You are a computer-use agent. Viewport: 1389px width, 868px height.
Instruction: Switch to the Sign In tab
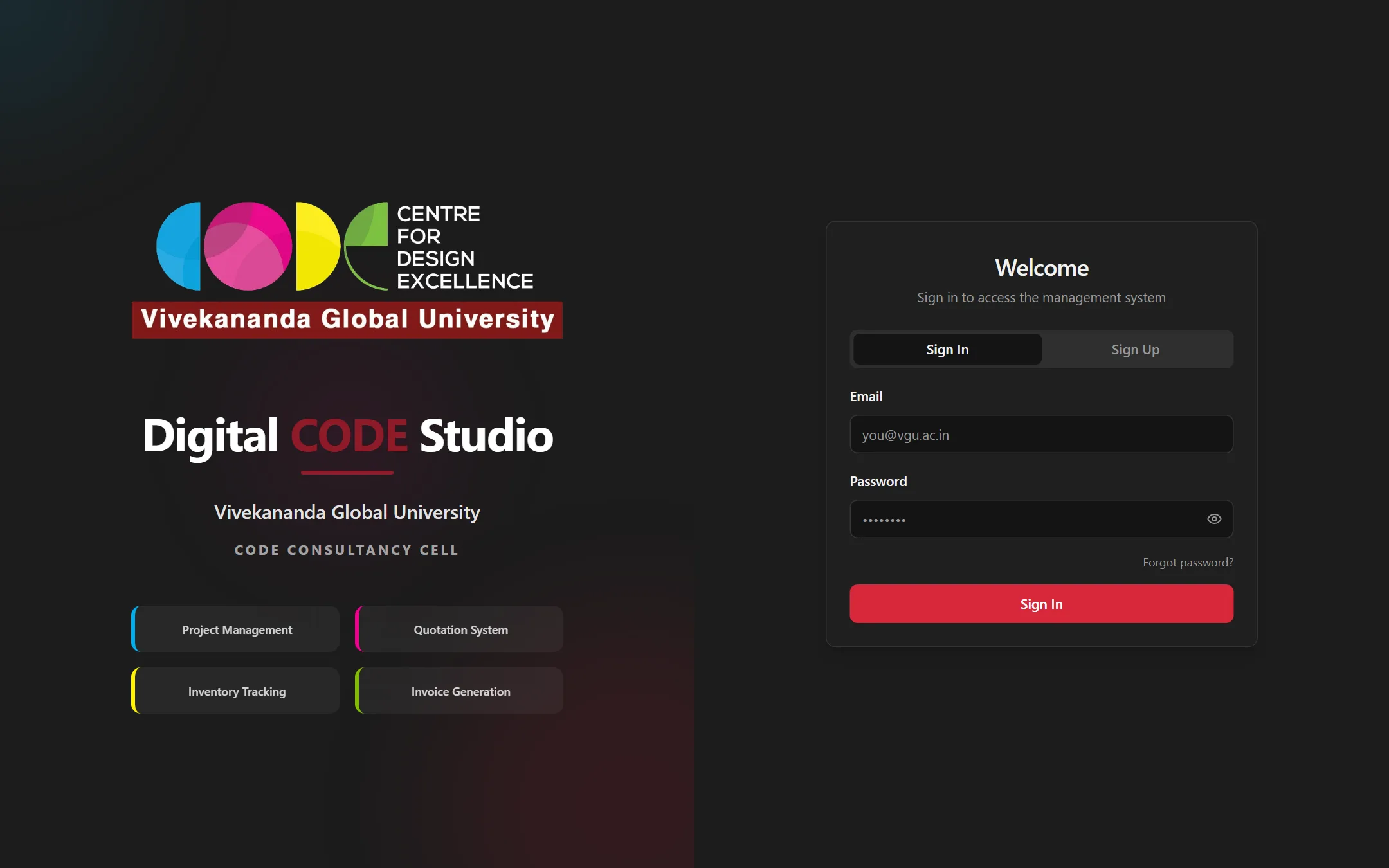(947, 349)
